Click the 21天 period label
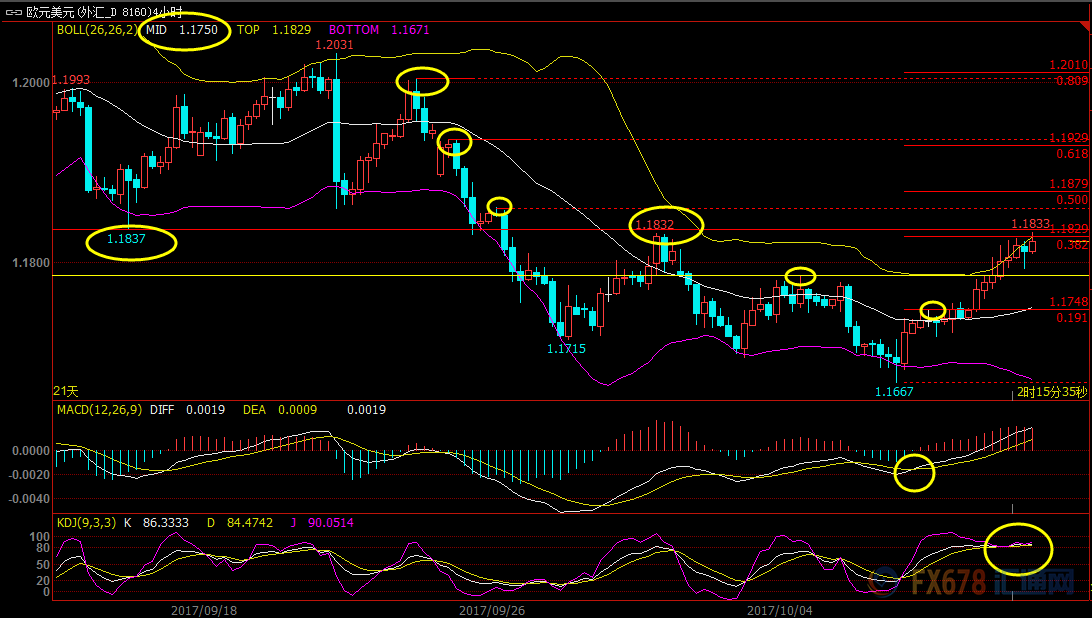1092x618 pixels. click(66, 392)
